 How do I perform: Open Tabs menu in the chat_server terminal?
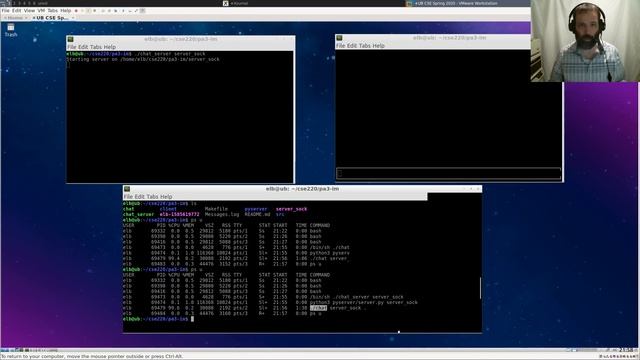click(x=96, y=47)
